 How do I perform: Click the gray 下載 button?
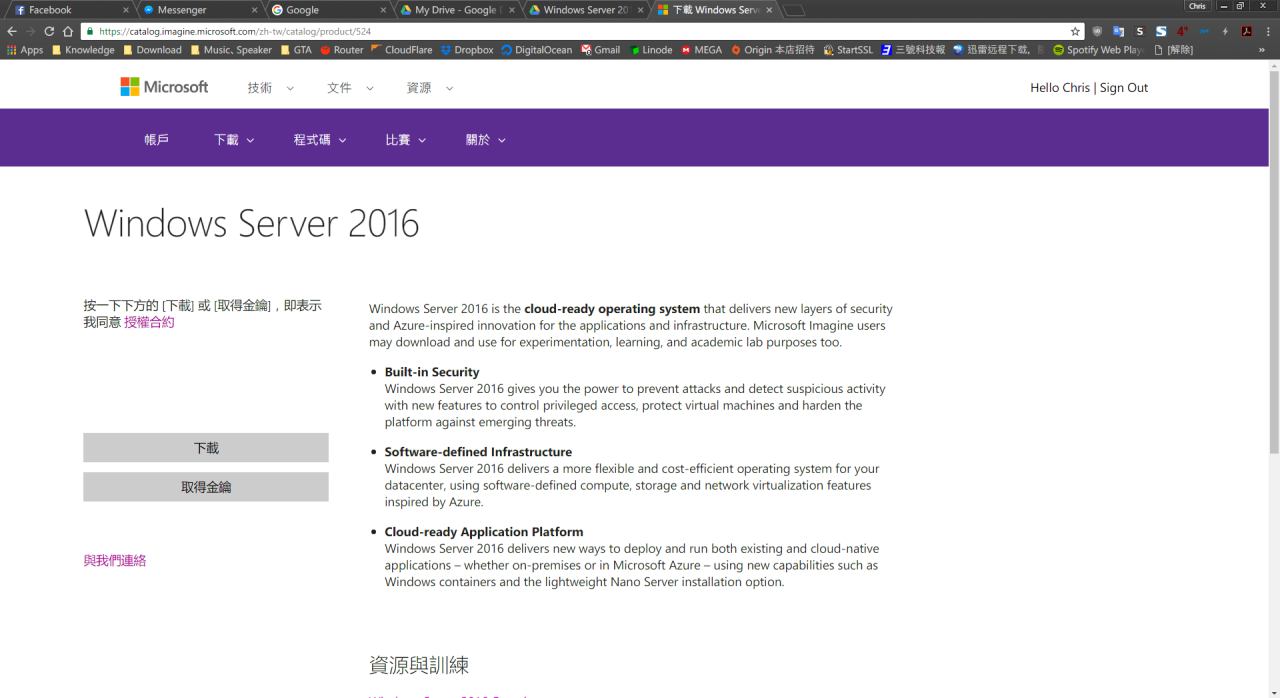pyautogui.click(x=206, y=448)
